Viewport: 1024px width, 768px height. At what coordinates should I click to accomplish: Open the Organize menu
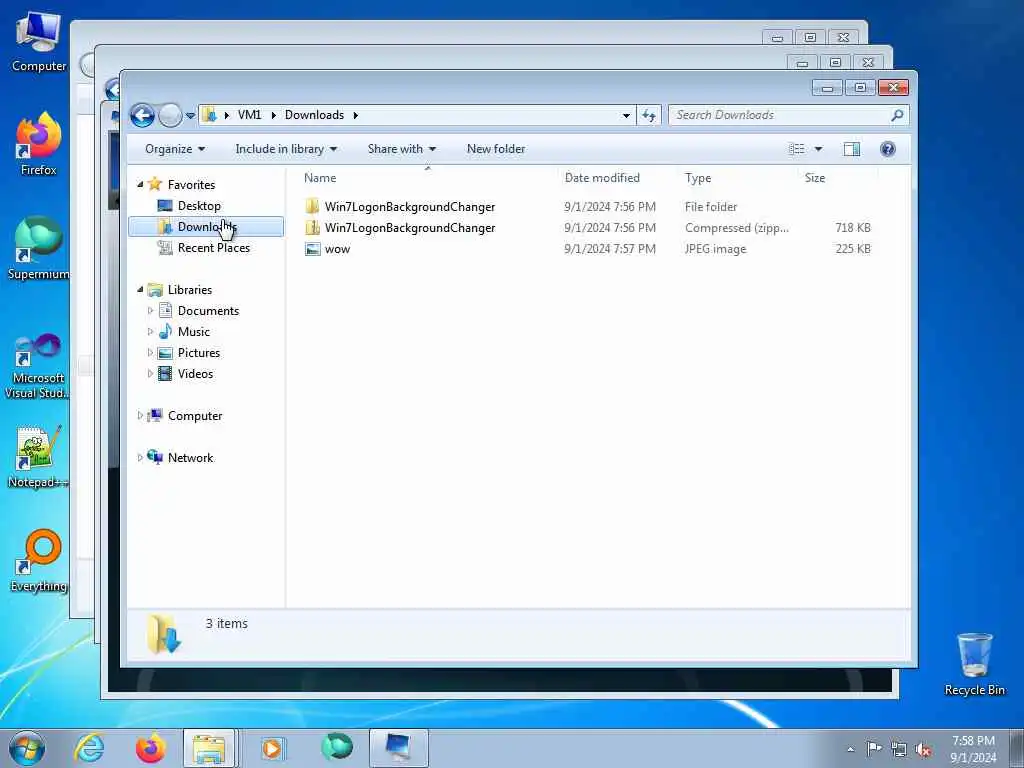tap(175, 149)
